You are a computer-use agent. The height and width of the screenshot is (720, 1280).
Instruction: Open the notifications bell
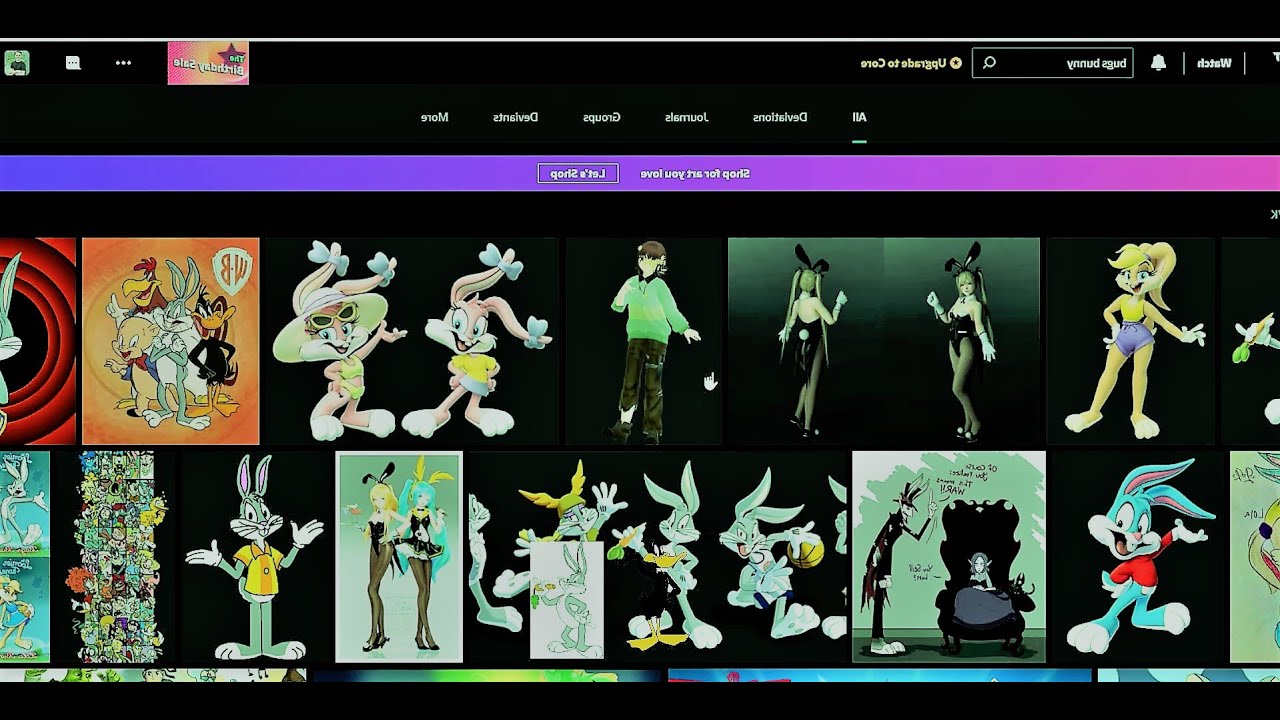coord(1158,63)
